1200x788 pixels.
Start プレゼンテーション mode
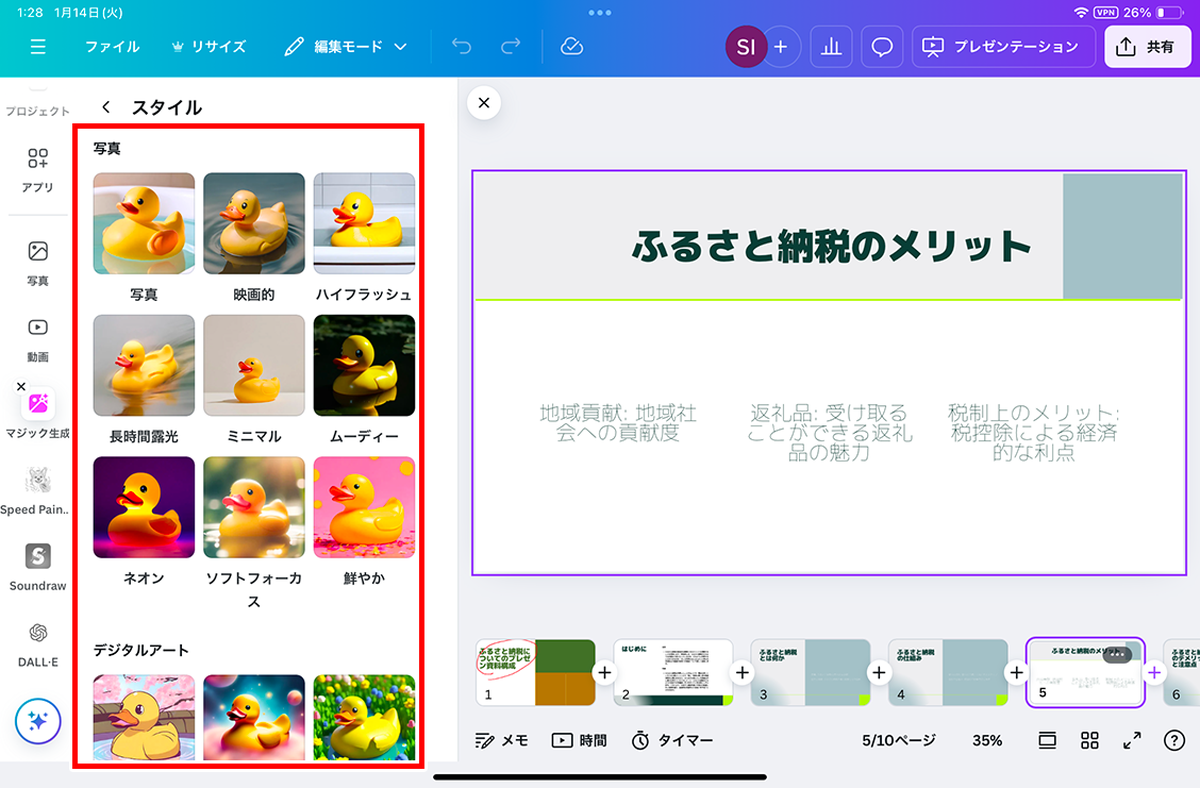(x=1003, y=47)
